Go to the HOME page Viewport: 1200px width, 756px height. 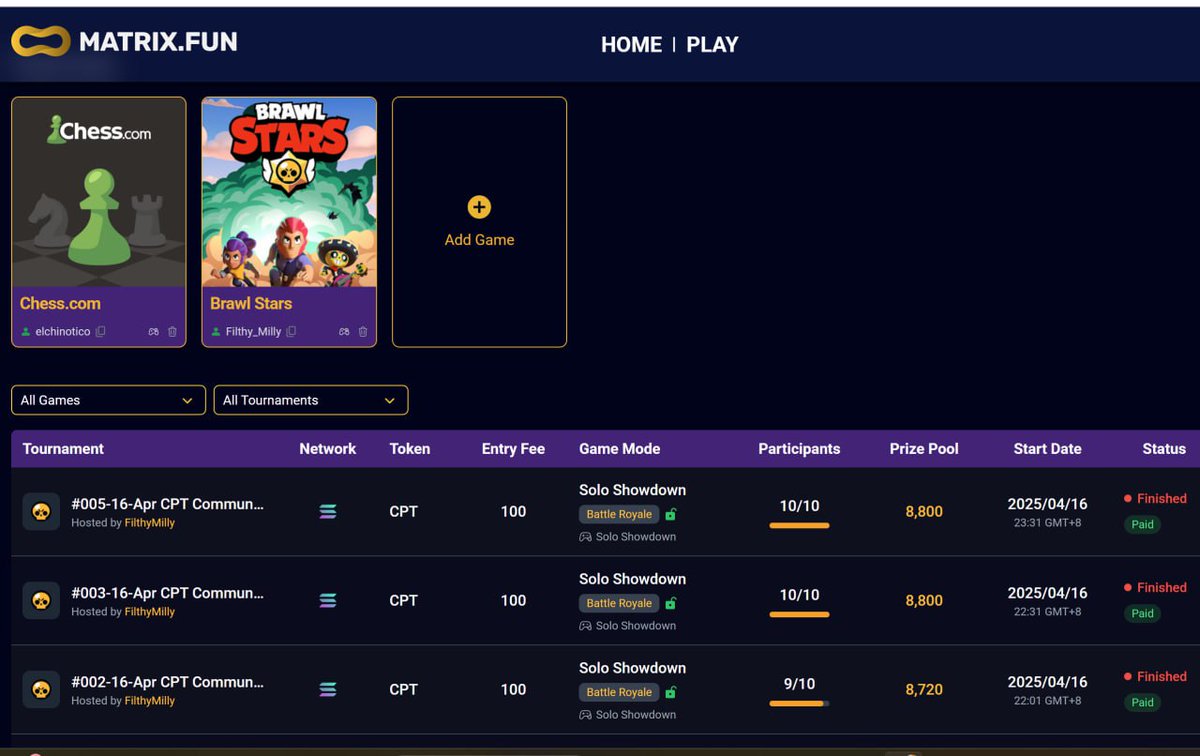coord(631,45)
